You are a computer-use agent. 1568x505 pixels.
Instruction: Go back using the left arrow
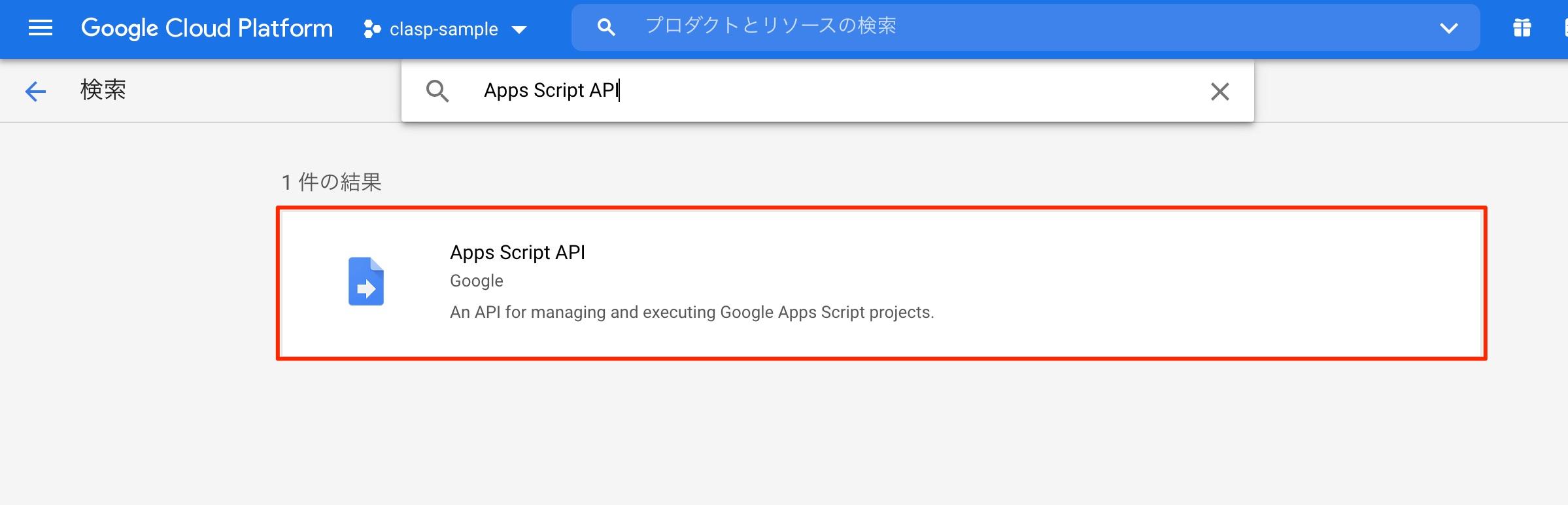(35, 91)
